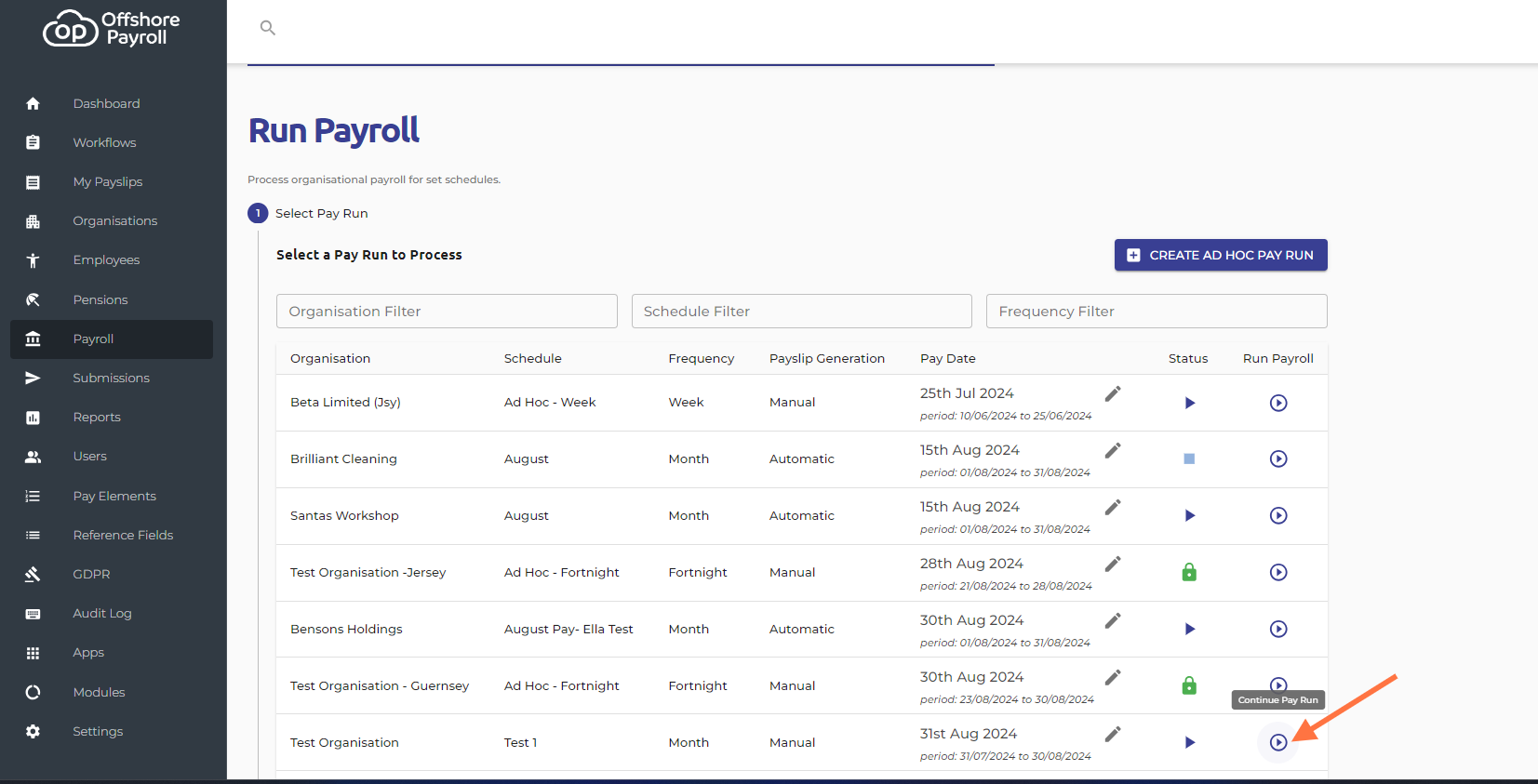Navigate to Organisations
This screenshot has width=1538, height=784.
(x=112, y=220)
